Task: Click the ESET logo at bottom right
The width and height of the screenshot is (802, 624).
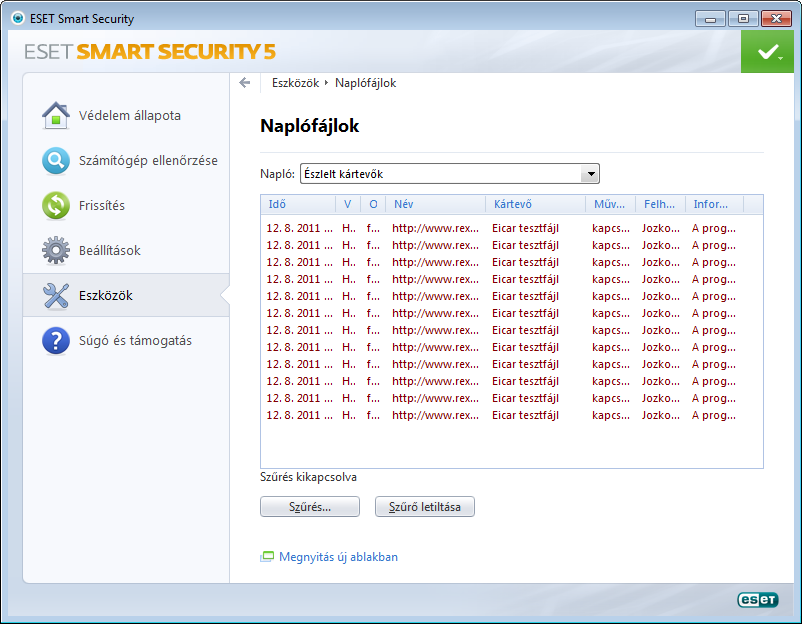Action: coord(758,599)
